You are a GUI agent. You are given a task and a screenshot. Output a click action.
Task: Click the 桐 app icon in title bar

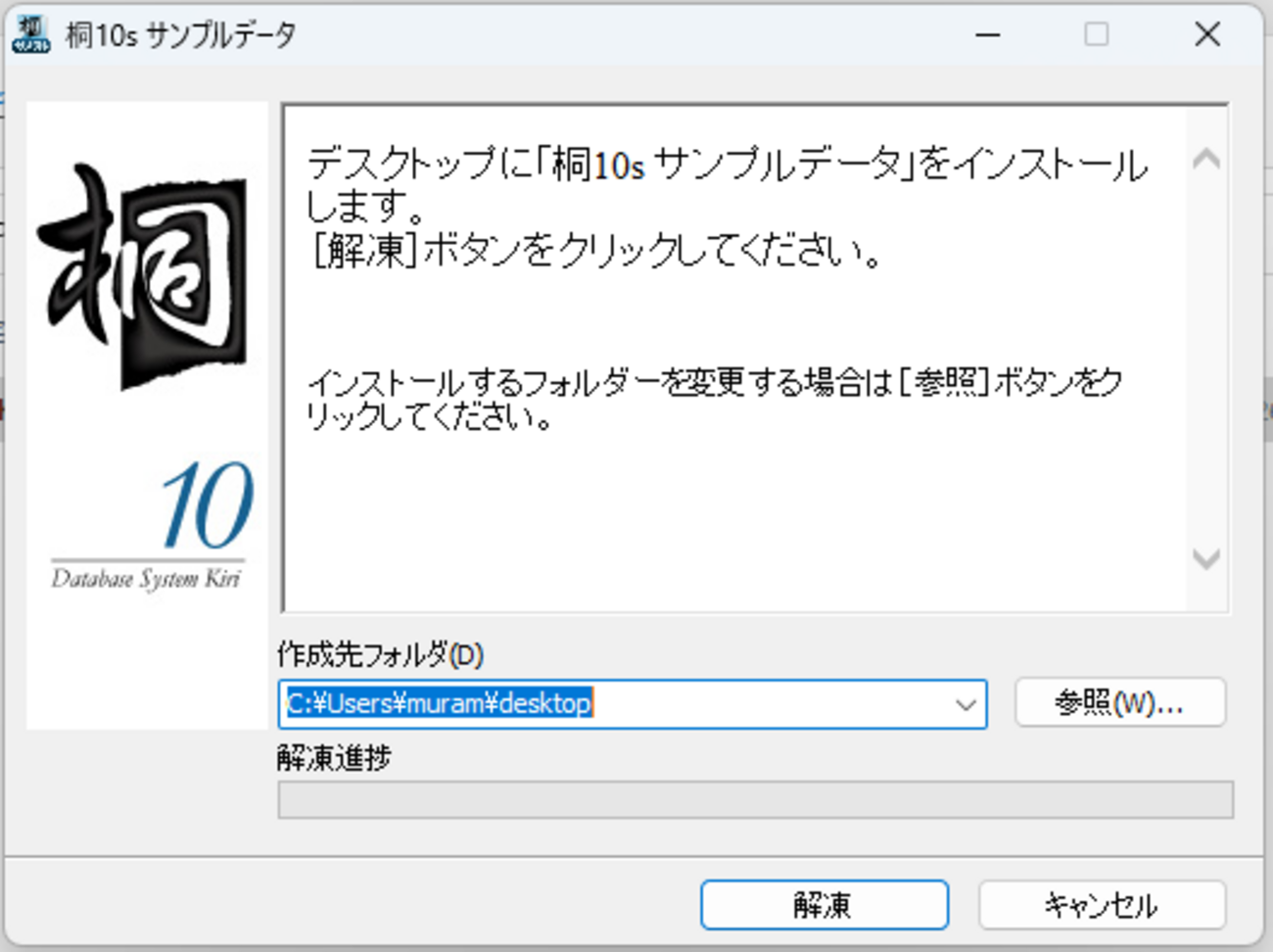click(30, 33)
